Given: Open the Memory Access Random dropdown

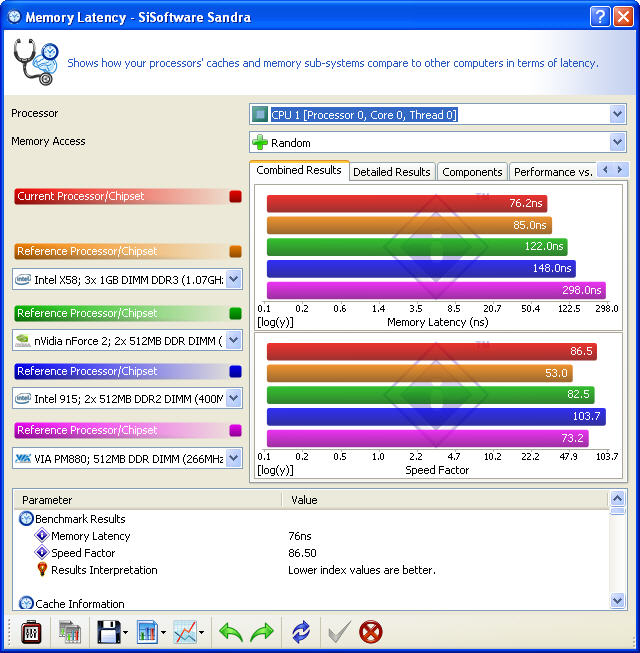Looking at the screenshot, I should (x=618, y=142).
